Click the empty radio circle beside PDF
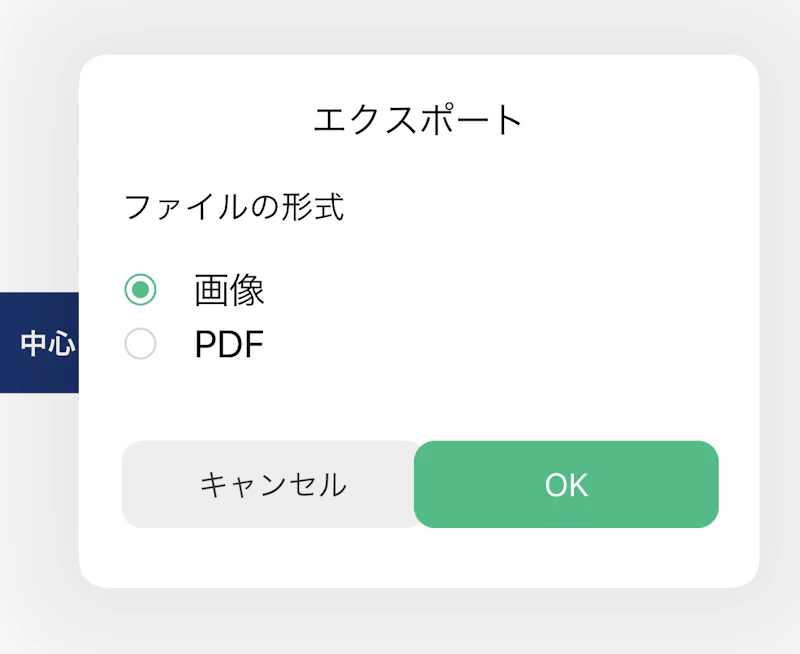Screen dimensions: 800x654 [141, 344]
